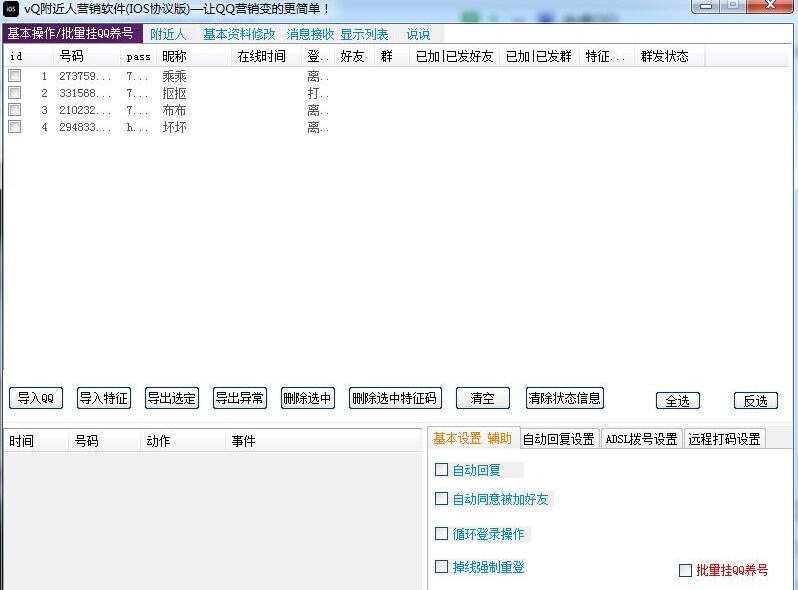Click nickname 布布 in the list
The width and height of the screenshot is (798, 590).
tap(174, 110)
